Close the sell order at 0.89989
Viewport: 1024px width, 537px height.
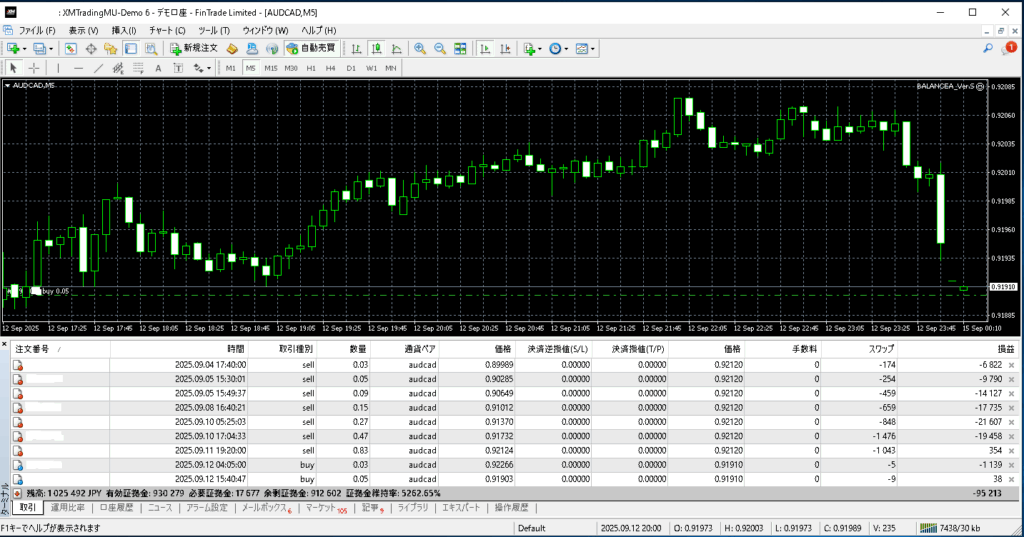pos(1011,366)
